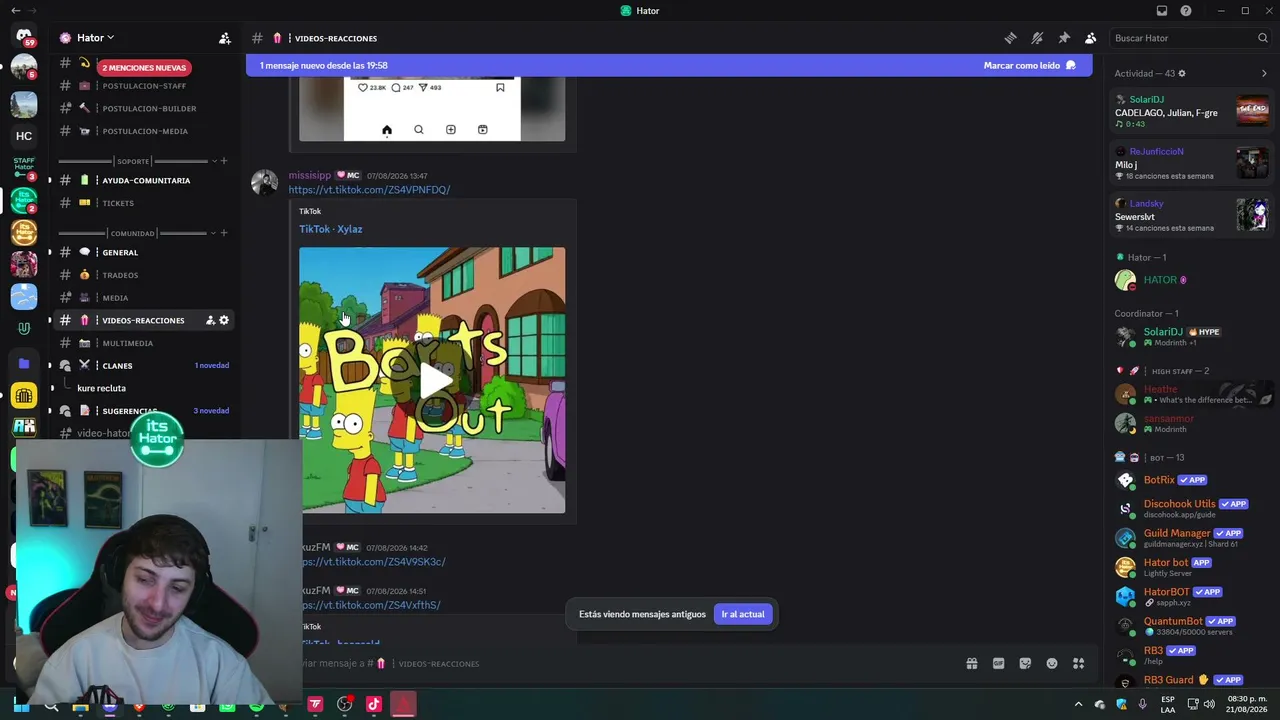Select Discohook Utils bot in member list

coord(1192,508)
